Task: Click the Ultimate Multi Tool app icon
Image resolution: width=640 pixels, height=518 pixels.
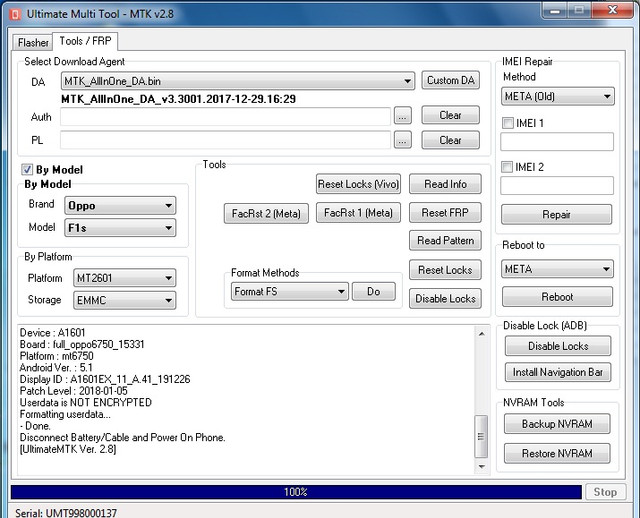Action: [x=15, y=15]
